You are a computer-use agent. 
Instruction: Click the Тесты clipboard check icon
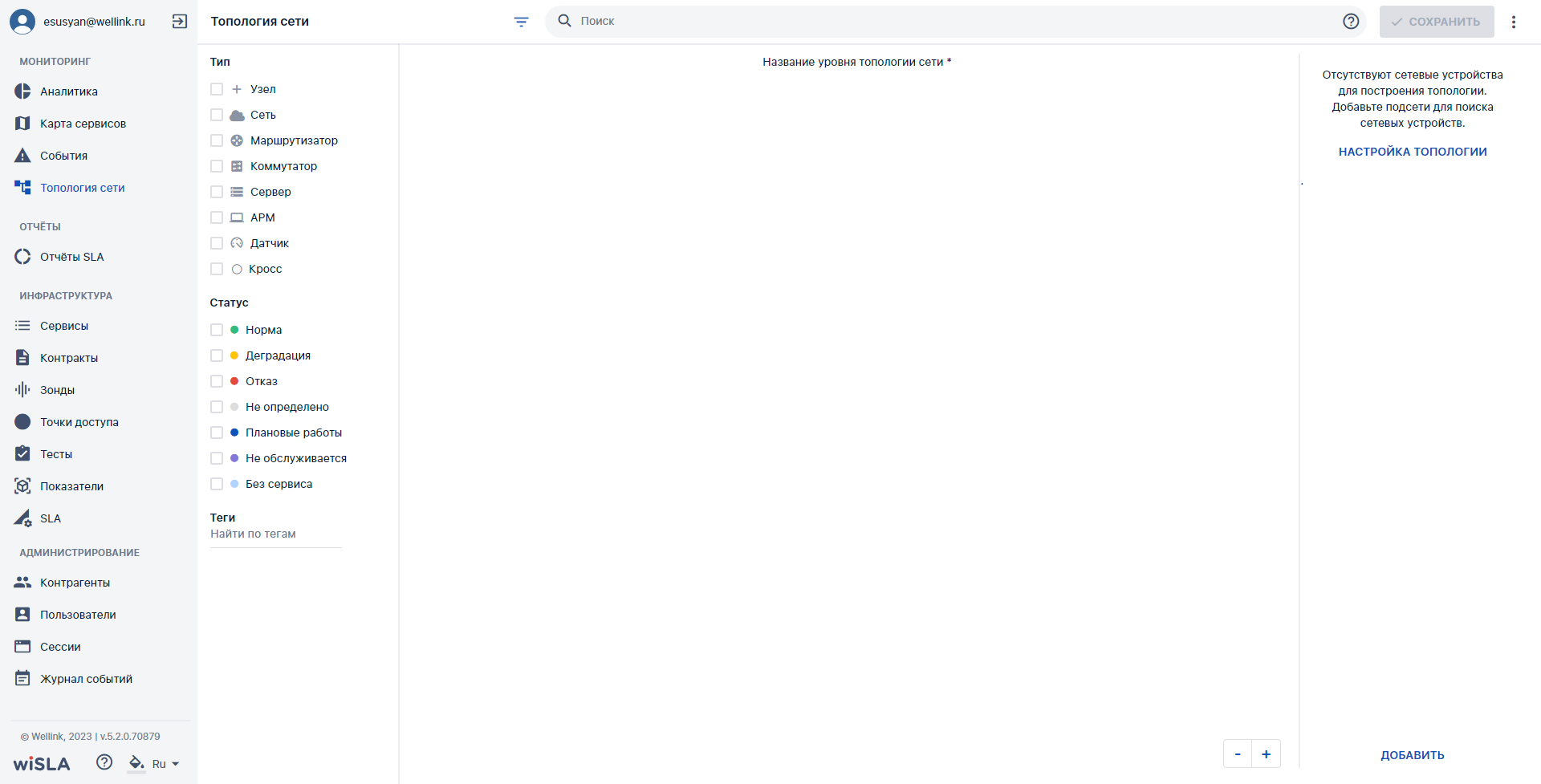tap(22, 453)
